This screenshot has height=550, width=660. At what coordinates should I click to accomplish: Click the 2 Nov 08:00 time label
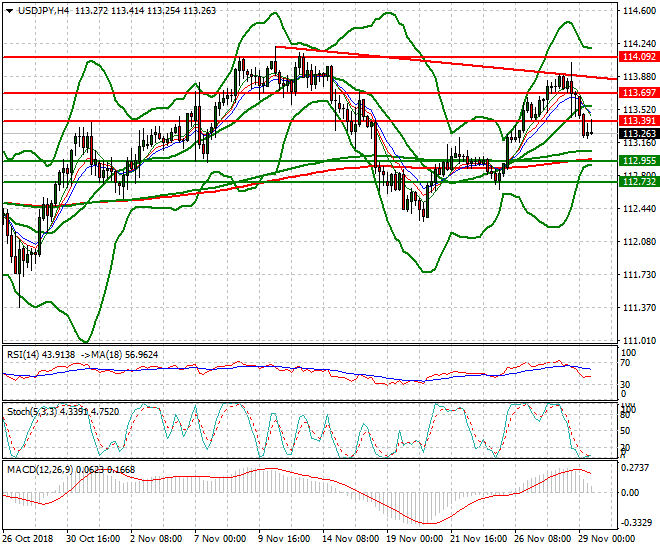[155, 538]
